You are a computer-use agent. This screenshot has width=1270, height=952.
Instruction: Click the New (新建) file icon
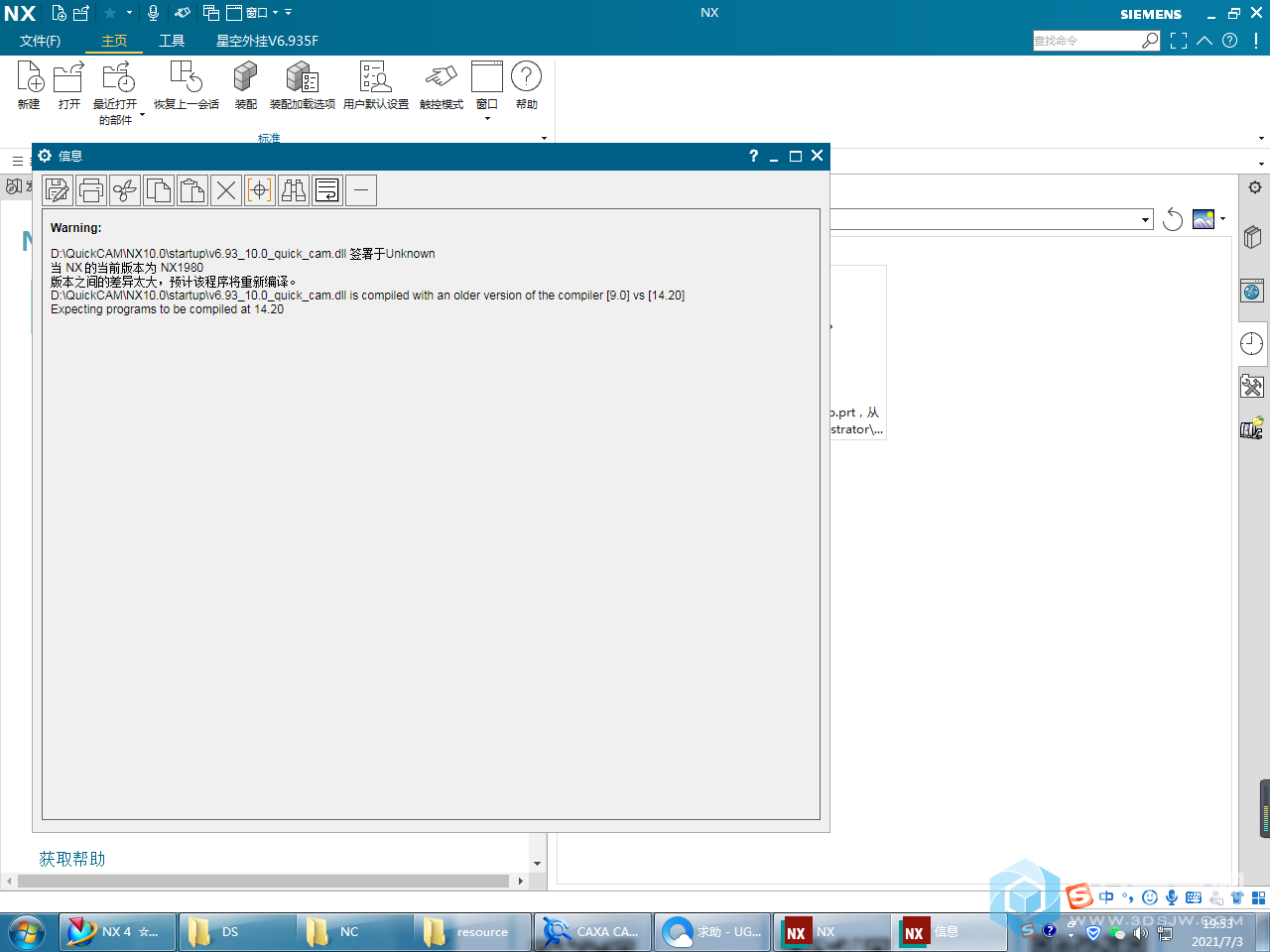coord(29,77)
